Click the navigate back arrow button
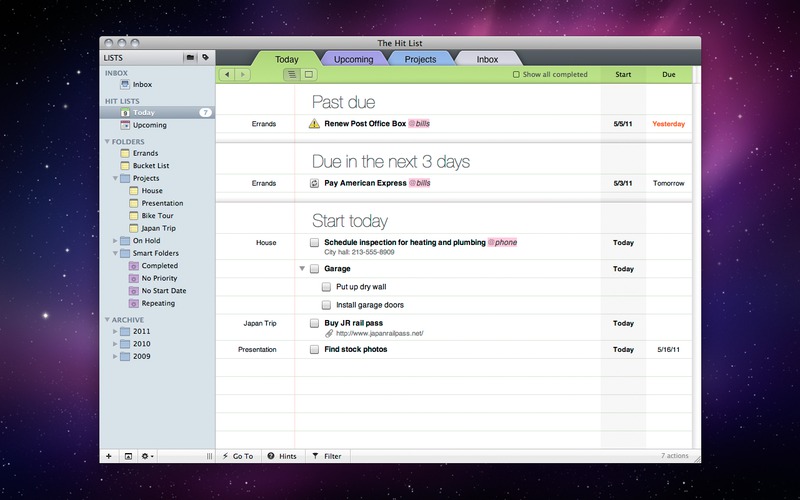 pos(229,74)
